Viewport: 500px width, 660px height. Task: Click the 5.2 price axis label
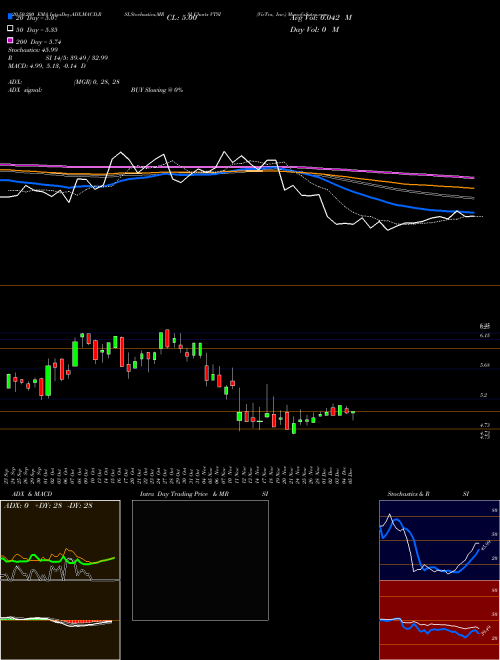pyautogui.click(x=484, y=395)
